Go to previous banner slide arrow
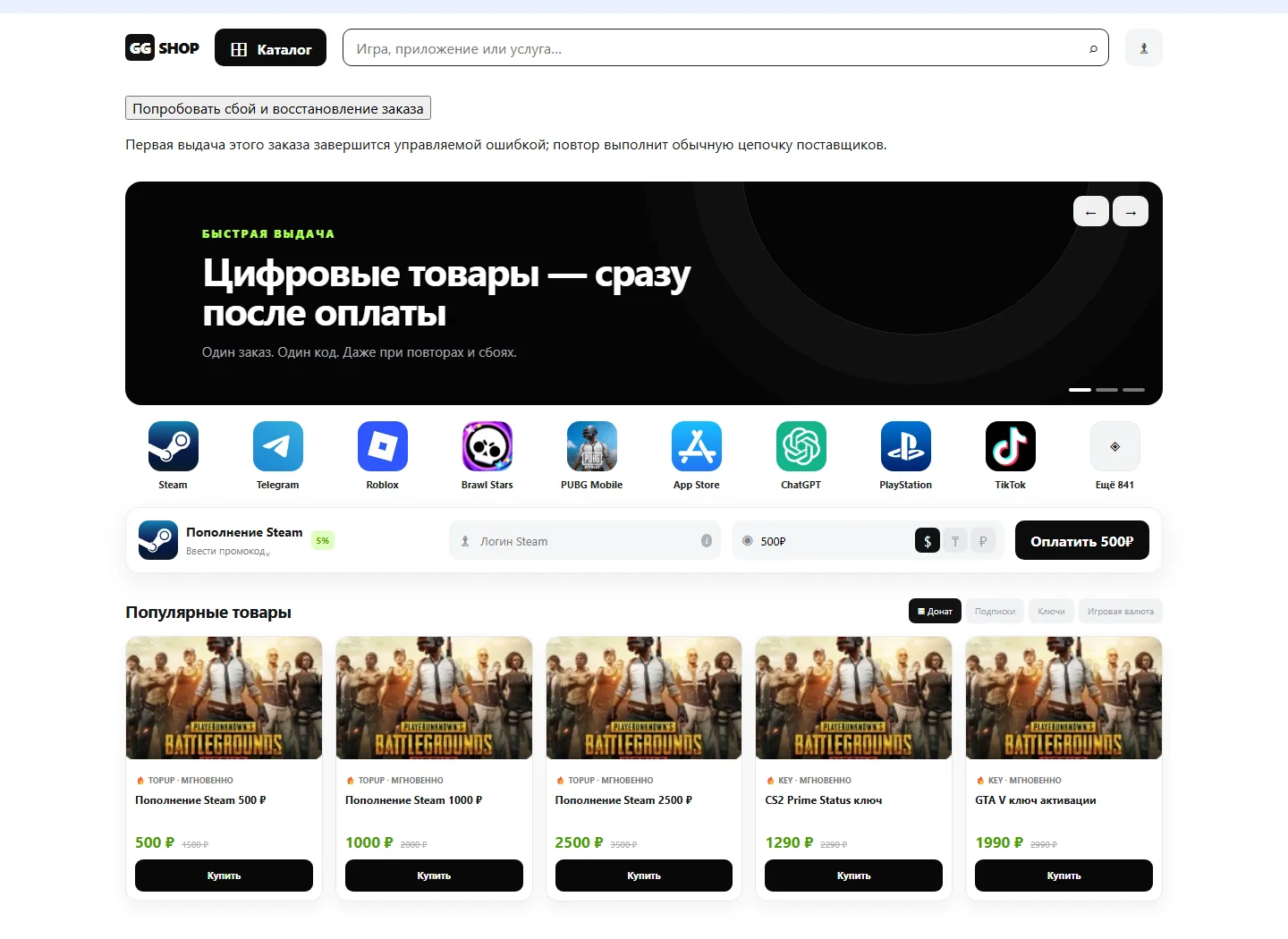Image resolution: width=1288 pixels, height=939 pixels. pyautogui.click(x=1091, y=212)
